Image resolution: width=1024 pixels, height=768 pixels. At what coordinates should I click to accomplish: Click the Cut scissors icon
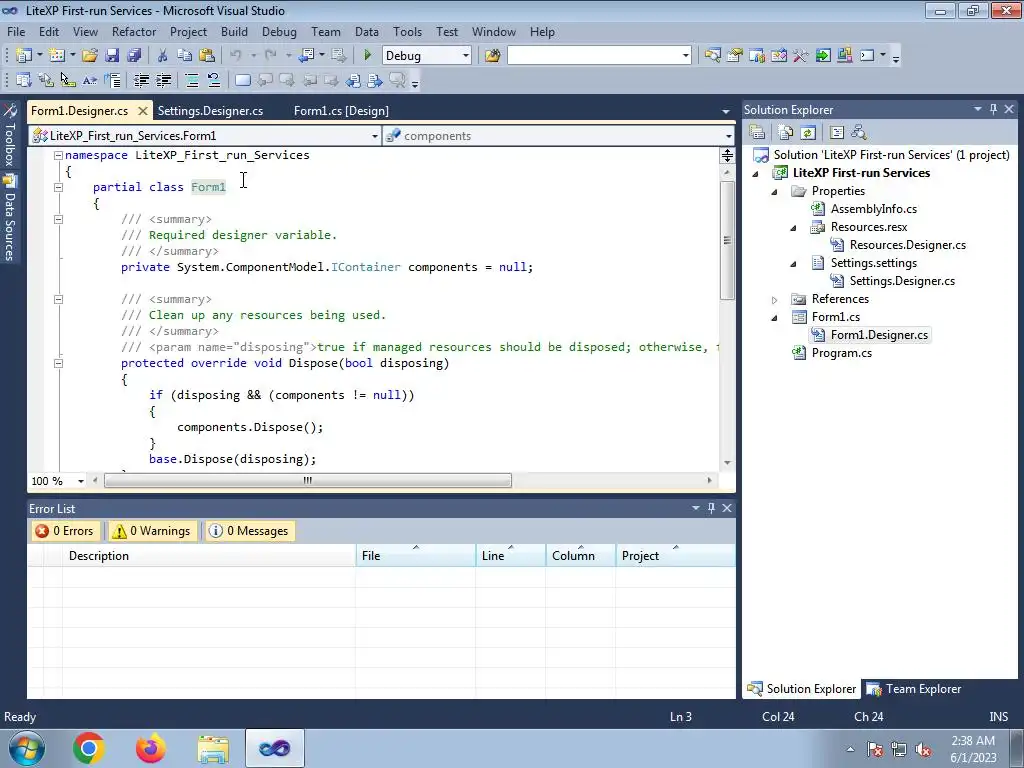pyautogui.click(x=163, y=56)
